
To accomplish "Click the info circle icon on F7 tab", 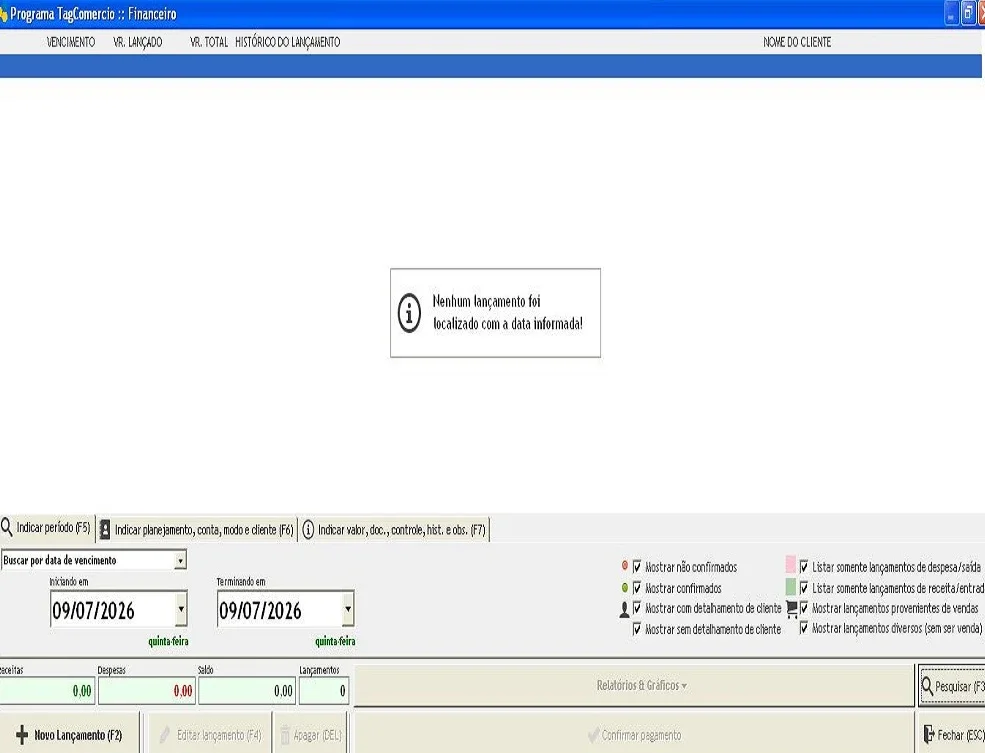I will pyautogui.click(x=308, y=529).
